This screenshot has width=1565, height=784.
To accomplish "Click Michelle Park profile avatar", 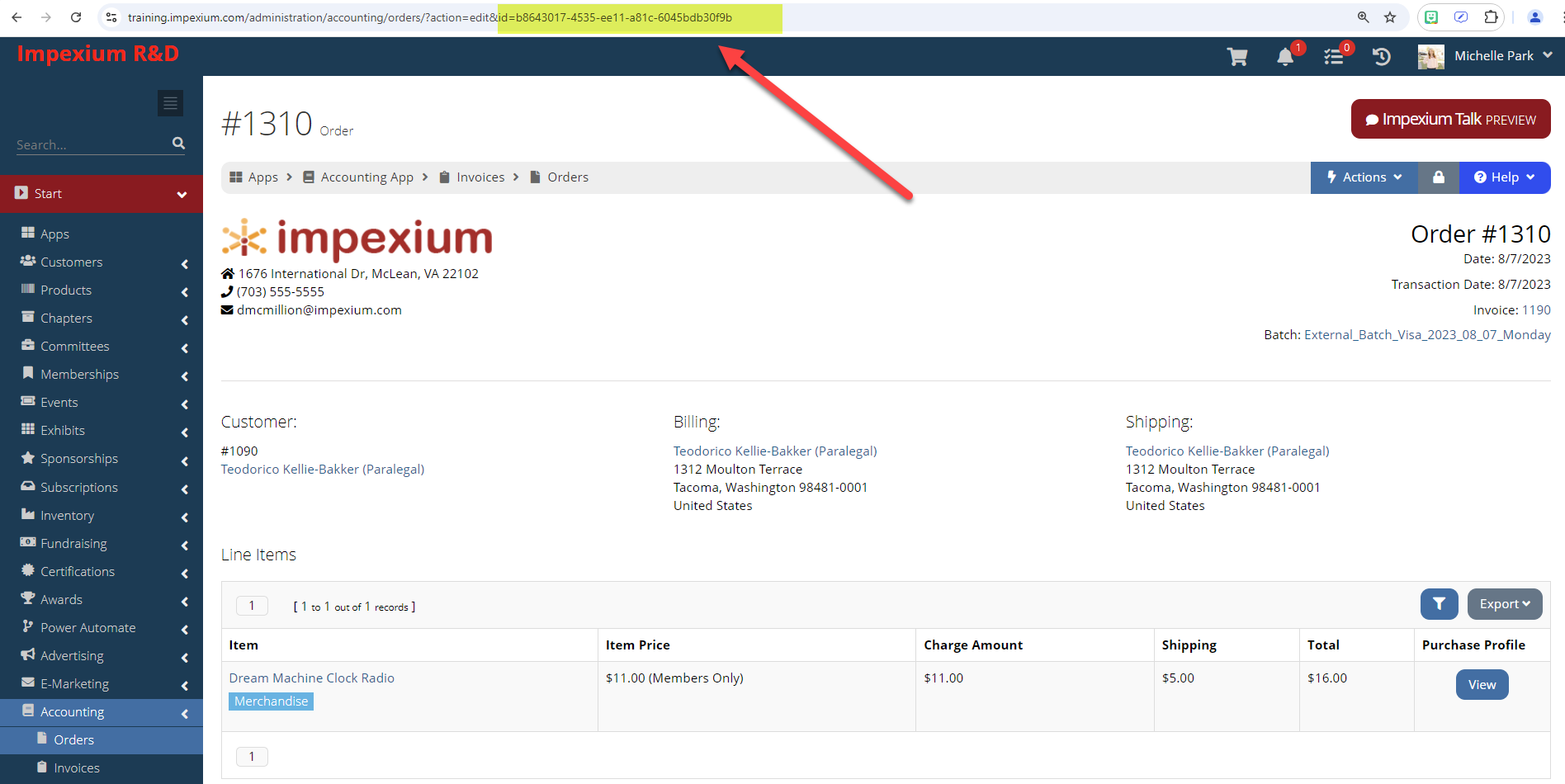I will [1430, 56].
